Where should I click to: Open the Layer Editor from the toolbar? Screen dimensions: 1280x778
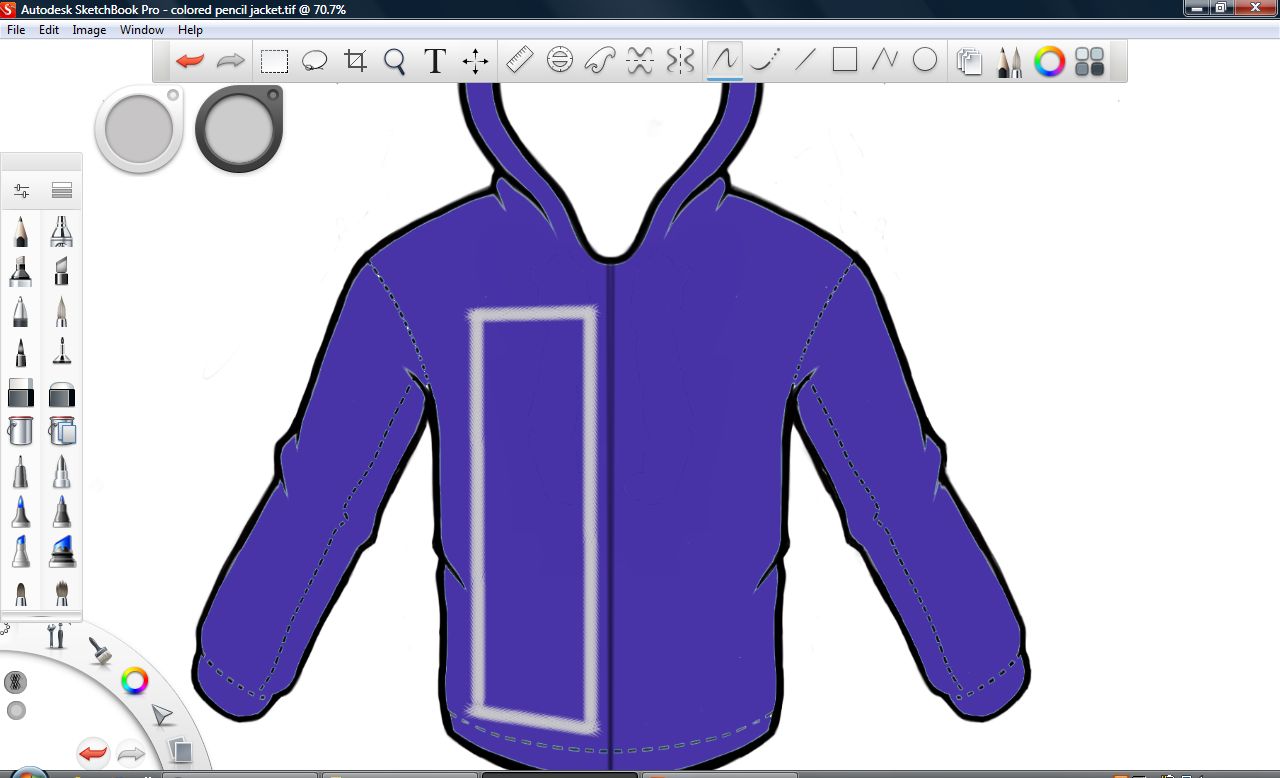(x=969, y=62)
